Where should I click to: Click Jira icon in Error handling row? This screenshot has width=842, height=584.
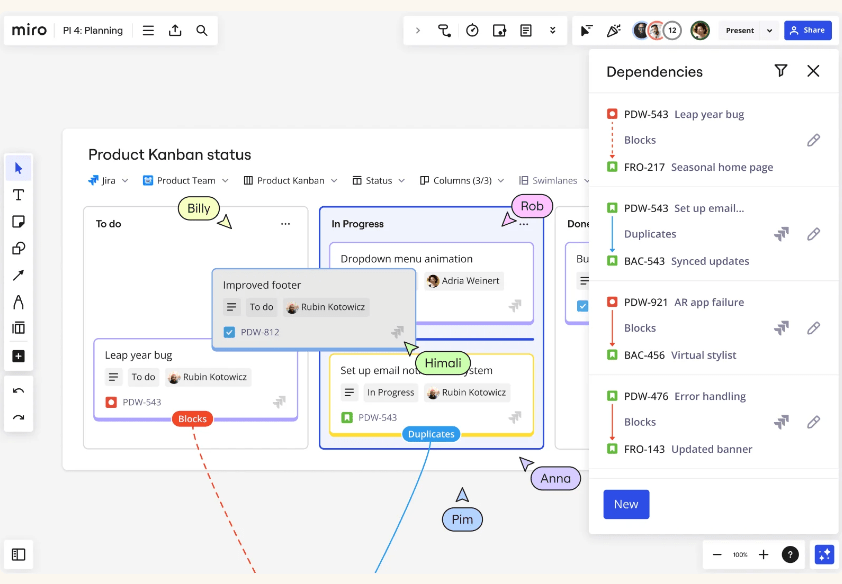click(781, 422)
